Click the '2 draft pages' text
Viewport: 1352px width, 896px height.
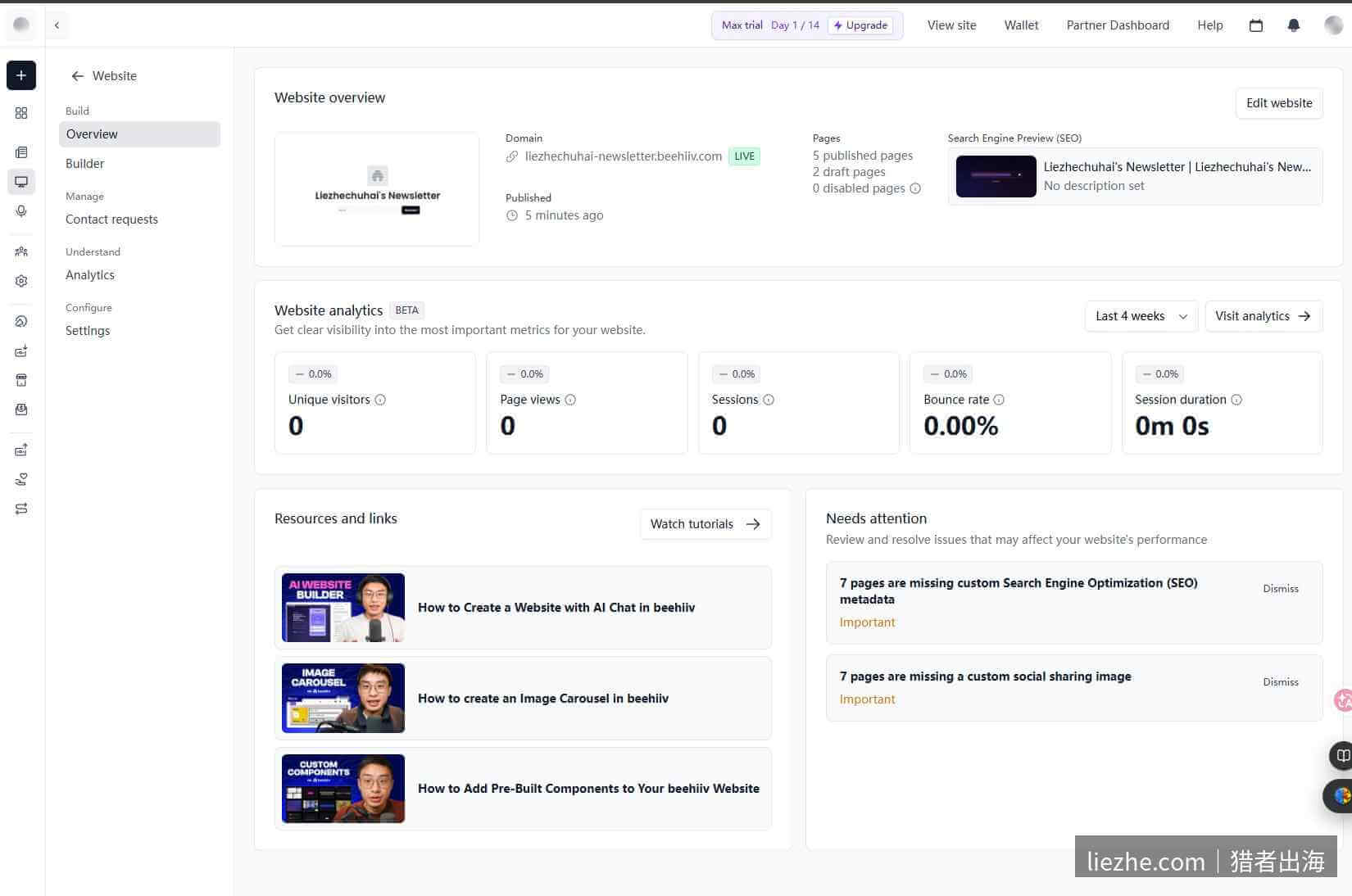click(x=849, y=172)
